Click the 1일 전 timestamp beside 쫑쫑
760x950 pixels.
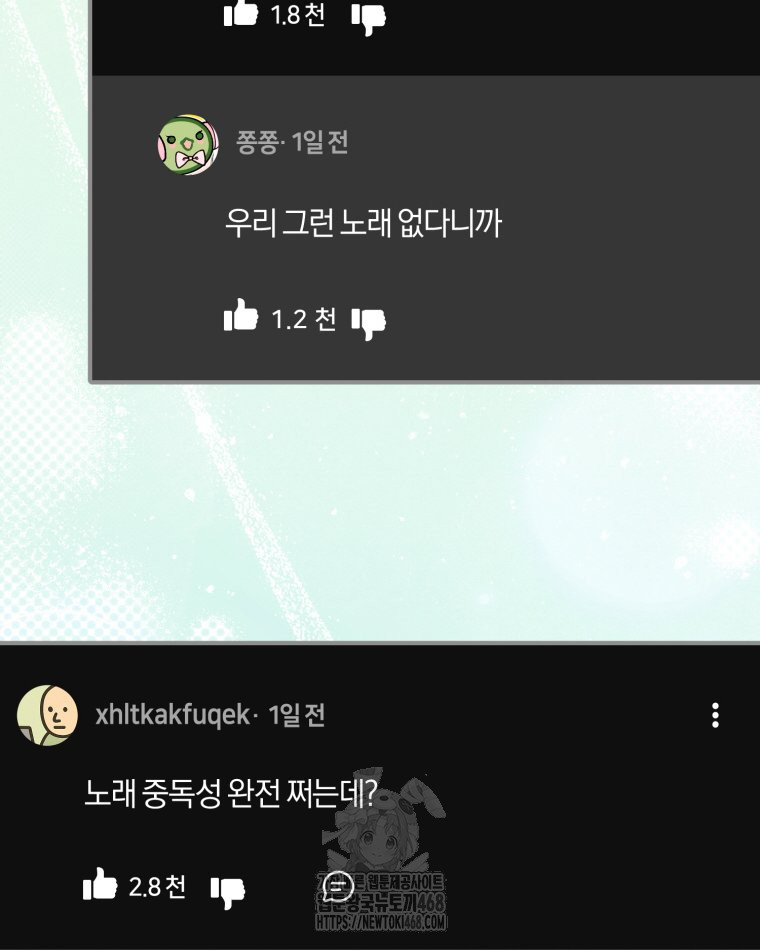(319, 142)
